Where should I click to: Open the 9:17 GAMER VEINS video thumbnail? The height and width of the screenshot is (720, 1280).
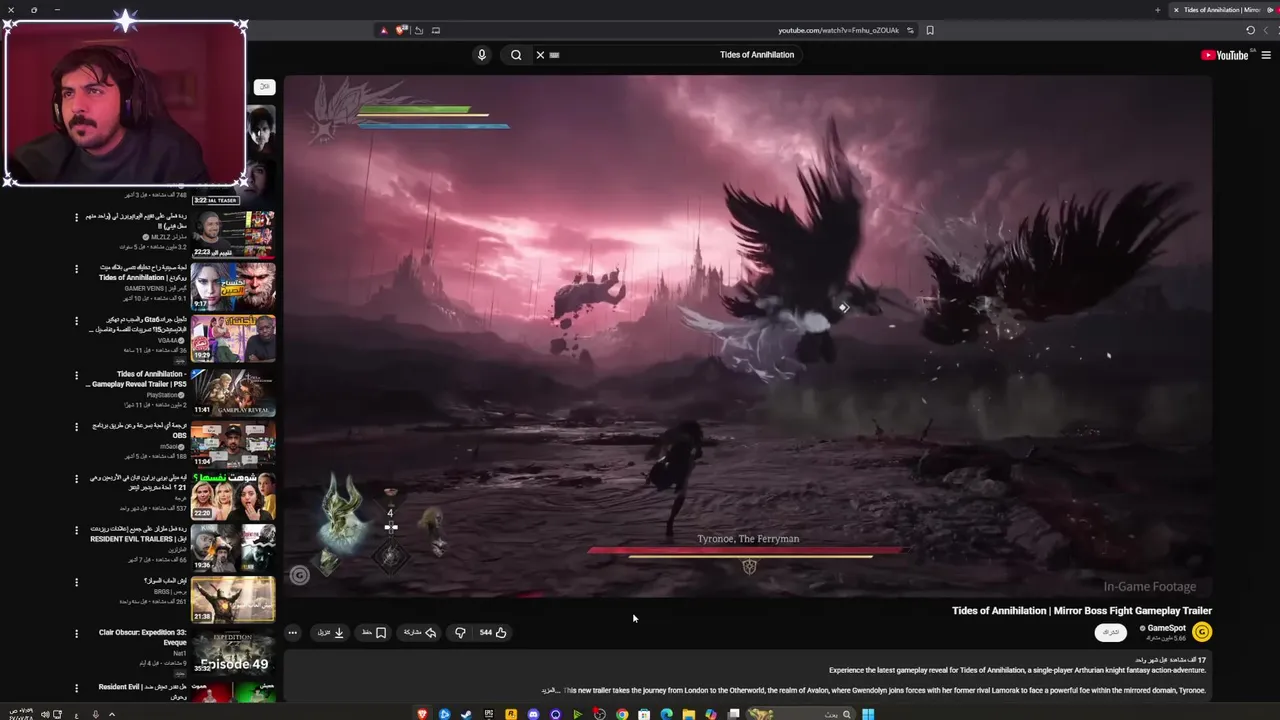pos(233,286)
